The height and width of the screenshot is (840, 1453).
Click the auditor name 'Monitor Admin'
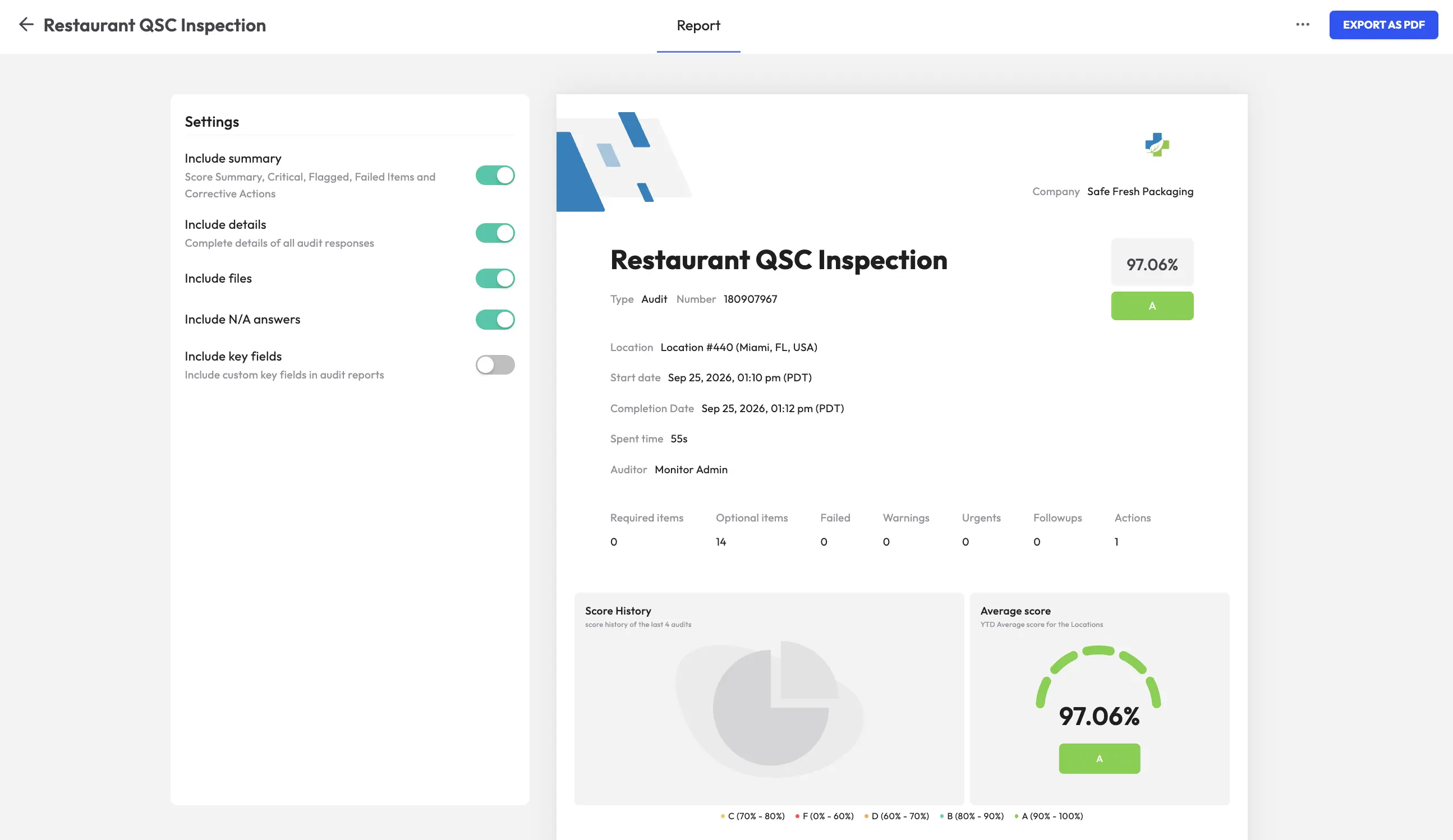[x=691, y=469]
